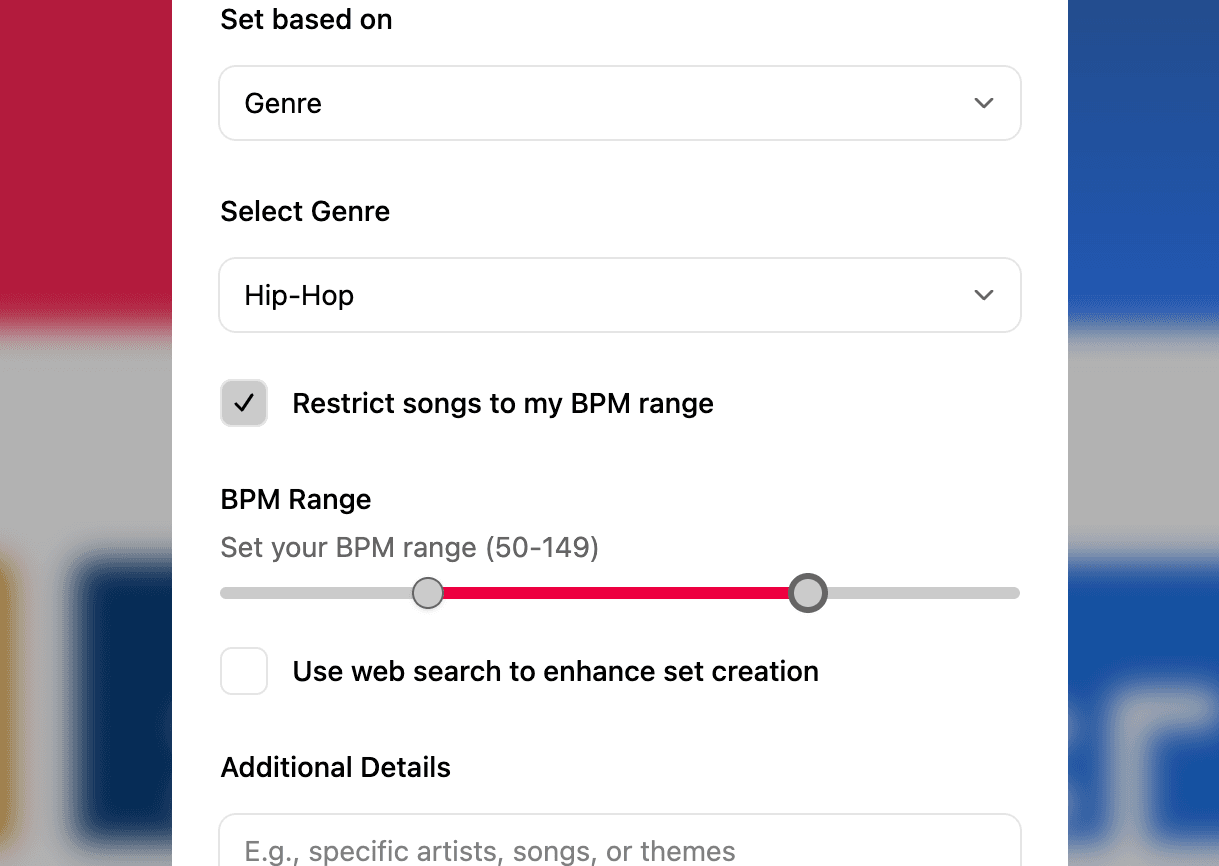1219x866 pixels.
Task: Expand the genre list showing Hip-Hop
Action: (x=620, y=295)
